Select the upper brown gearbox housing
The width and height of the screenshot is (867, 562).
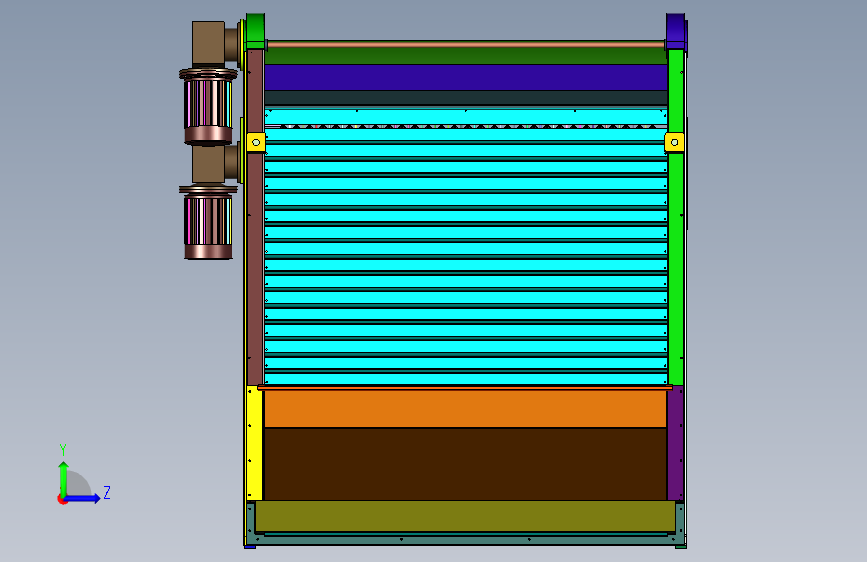point(210,44)
